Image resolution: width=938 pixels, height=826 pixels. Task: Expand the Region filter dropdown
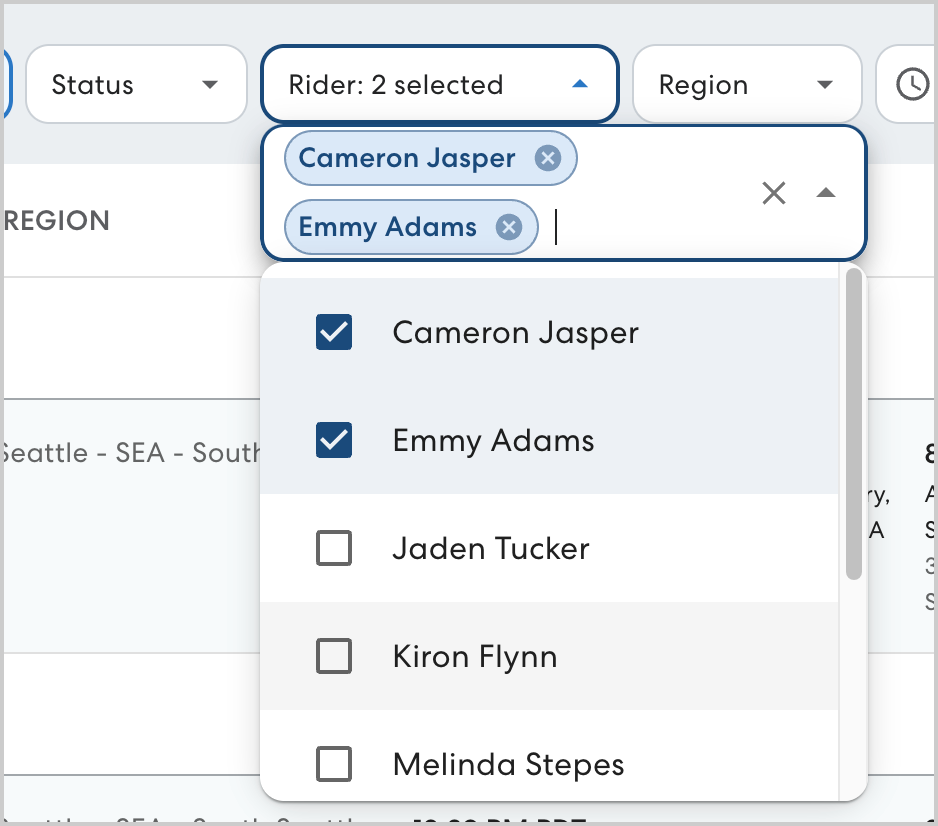click(746, 85)
